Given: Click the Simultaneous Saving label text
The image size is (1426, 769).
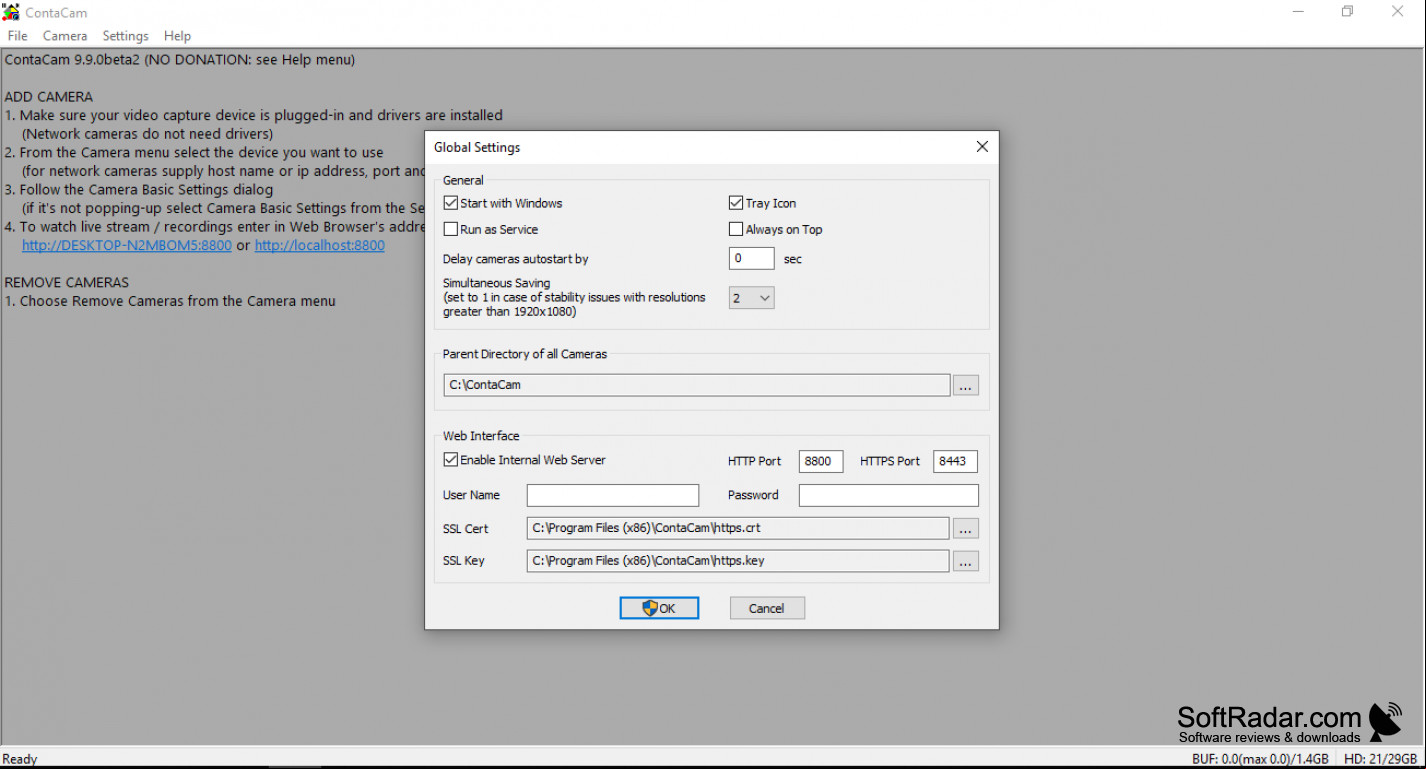Looking at the screenshot, I should coord(497,283).
